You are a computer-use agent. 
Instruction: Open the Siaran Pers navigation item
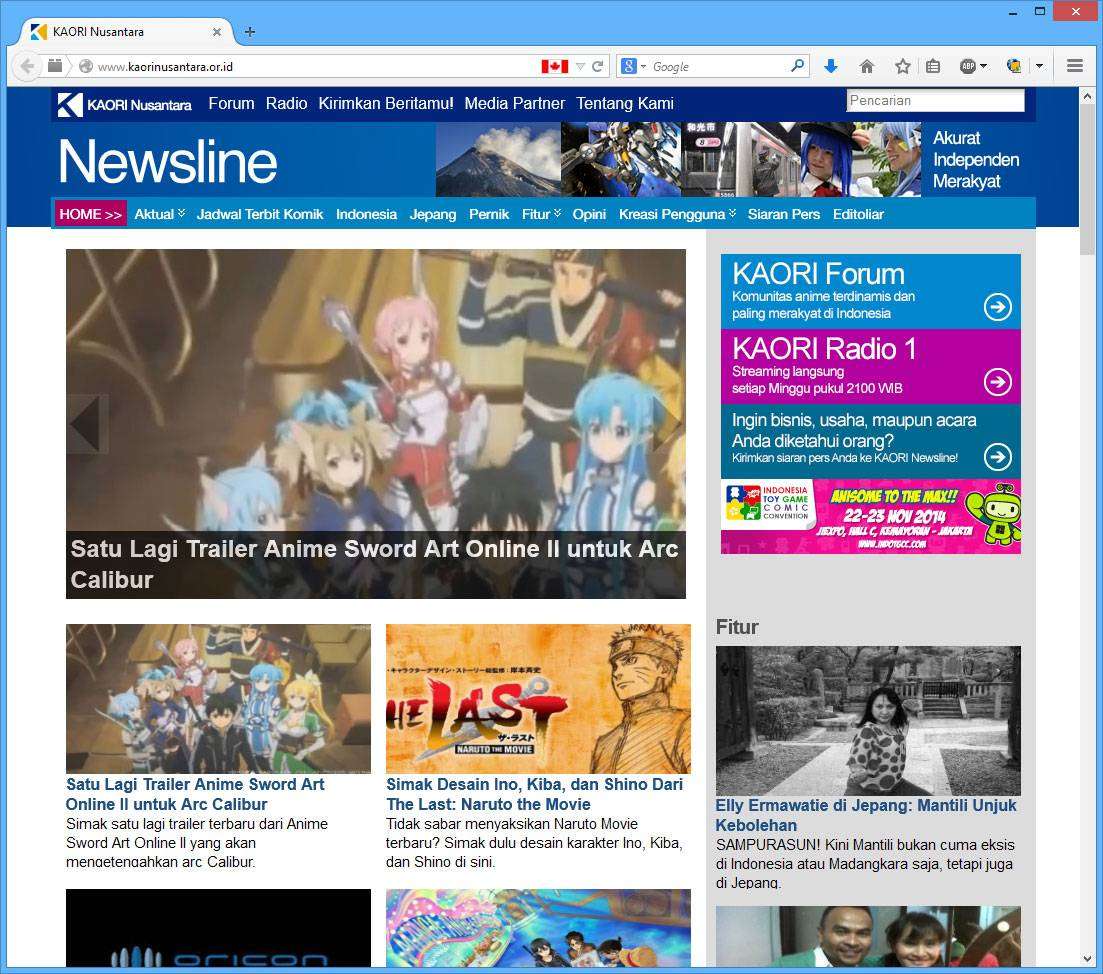(x=784, y=214)
